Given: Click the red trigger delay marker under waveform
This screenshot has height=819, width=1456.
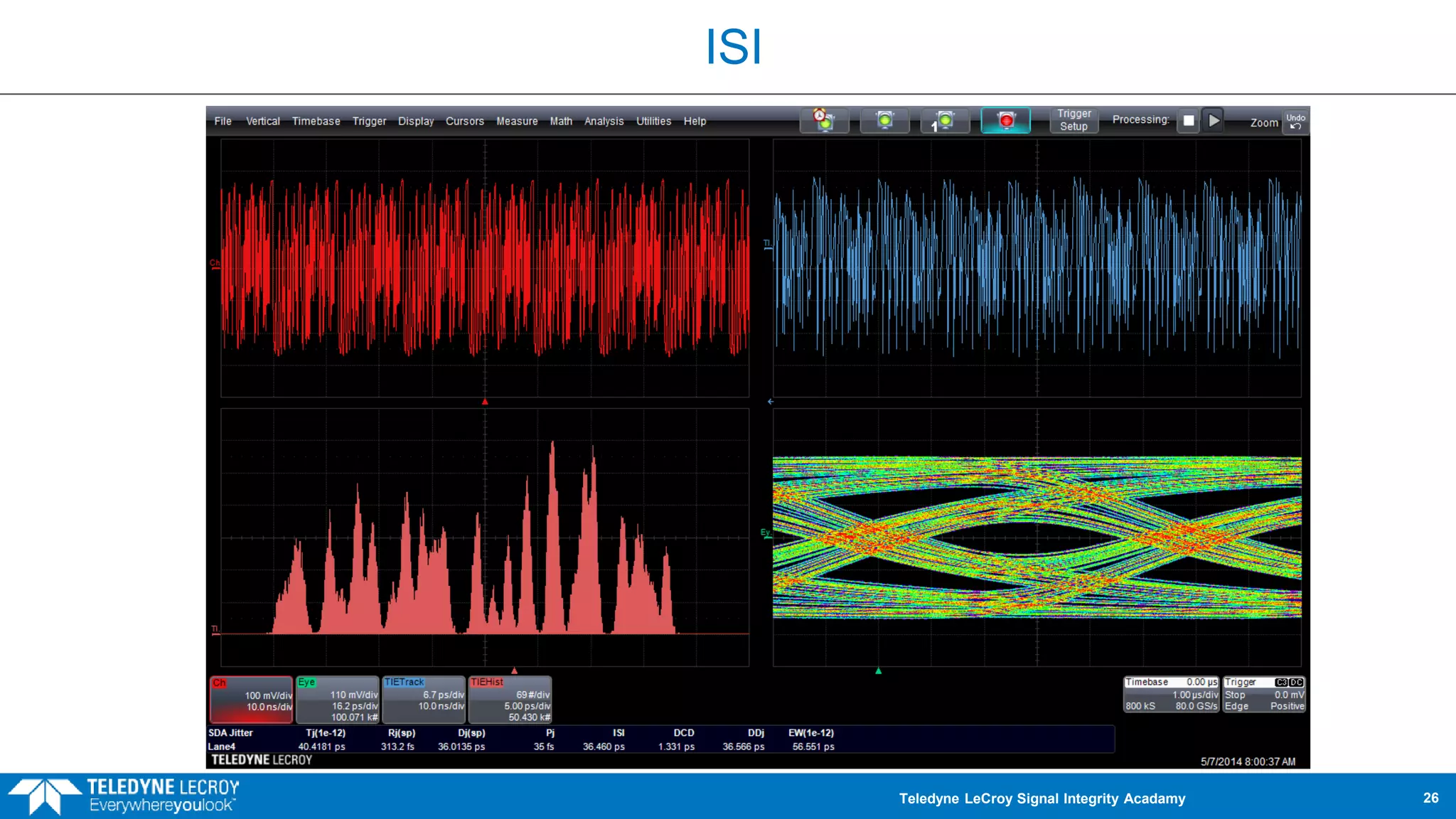Looking at the screenshot, I should click(485, 402).
